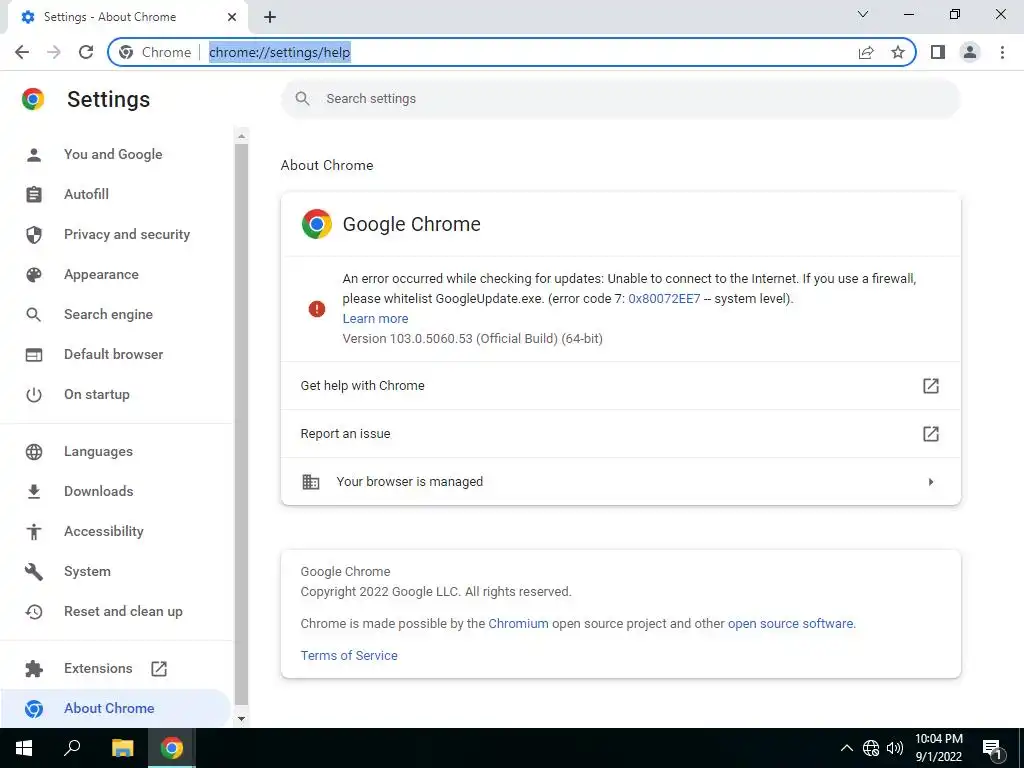Click the forward navigation arrow
Image resolution: width=1024 pixels, height=768 pixels.
pos(54,52)
